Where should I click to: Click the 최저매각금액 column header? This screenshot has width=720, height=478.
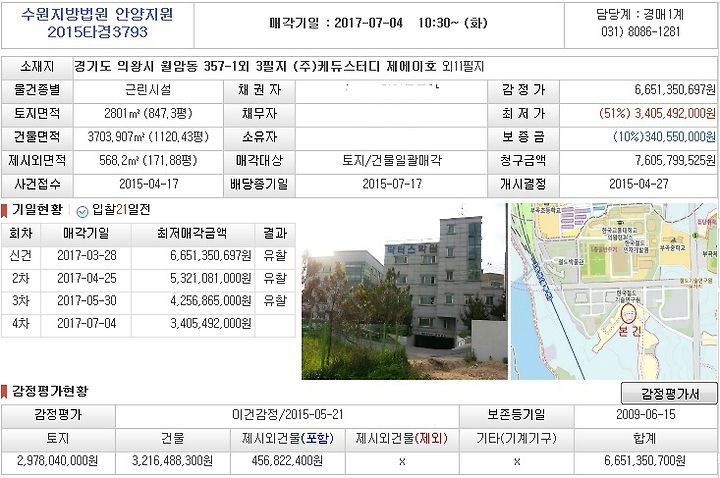coord(192,233)
